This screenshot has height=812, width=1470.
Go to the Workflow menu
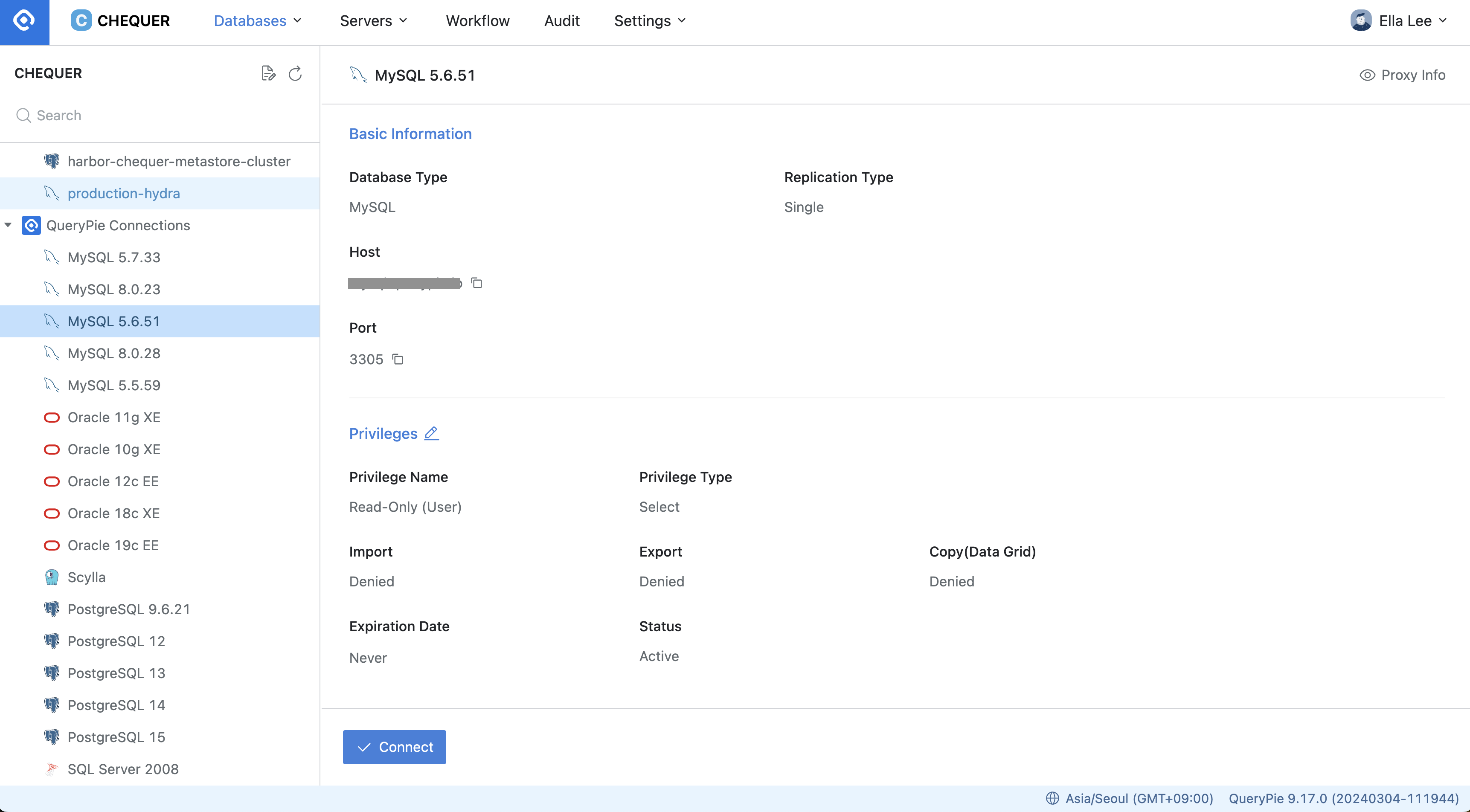click(x=478, y=20)
